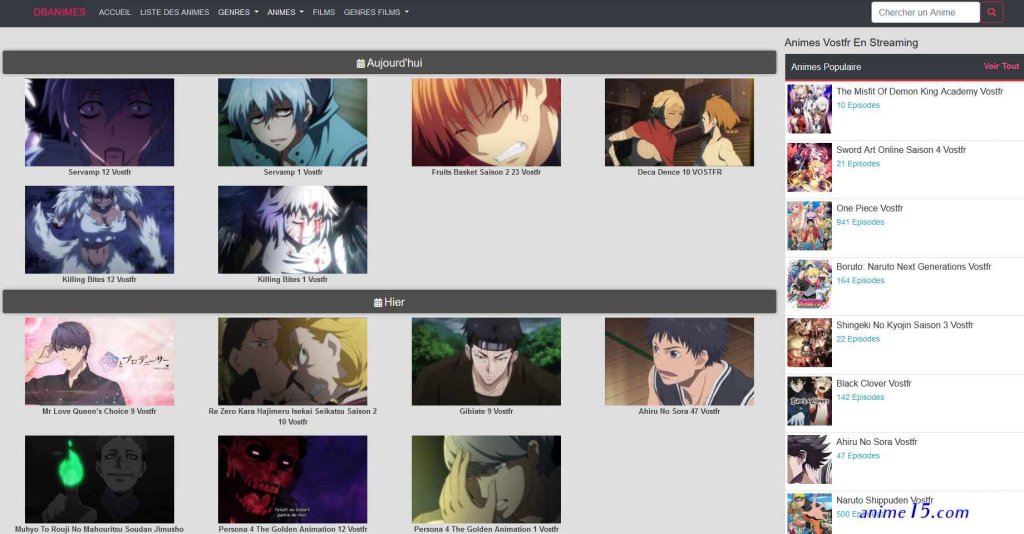This screenshot has height=534, width=1024.
Task: Click the Hier section header
Action: [x=389, y=302]
